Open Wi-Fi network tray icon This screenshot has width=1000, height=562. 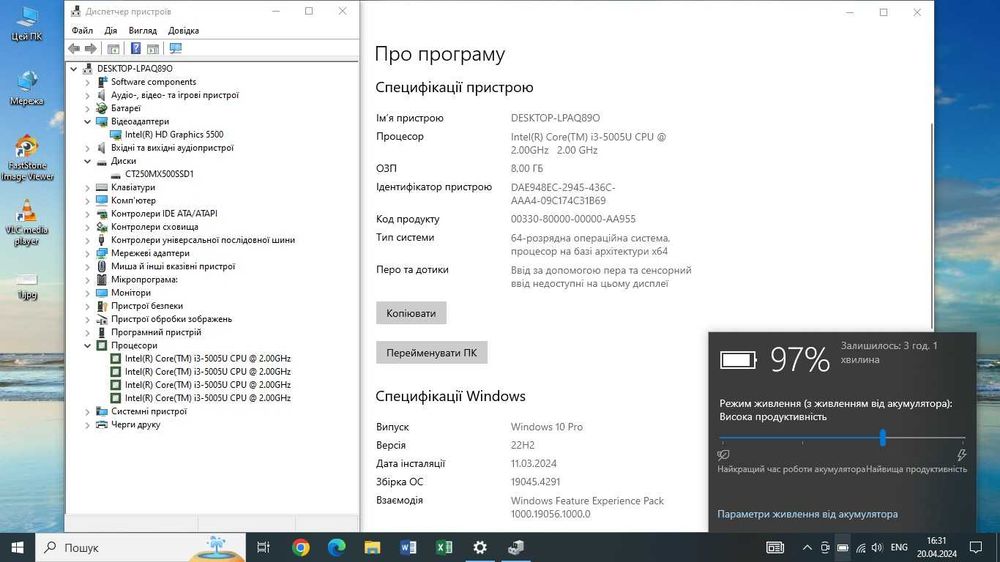coord(860,547)
